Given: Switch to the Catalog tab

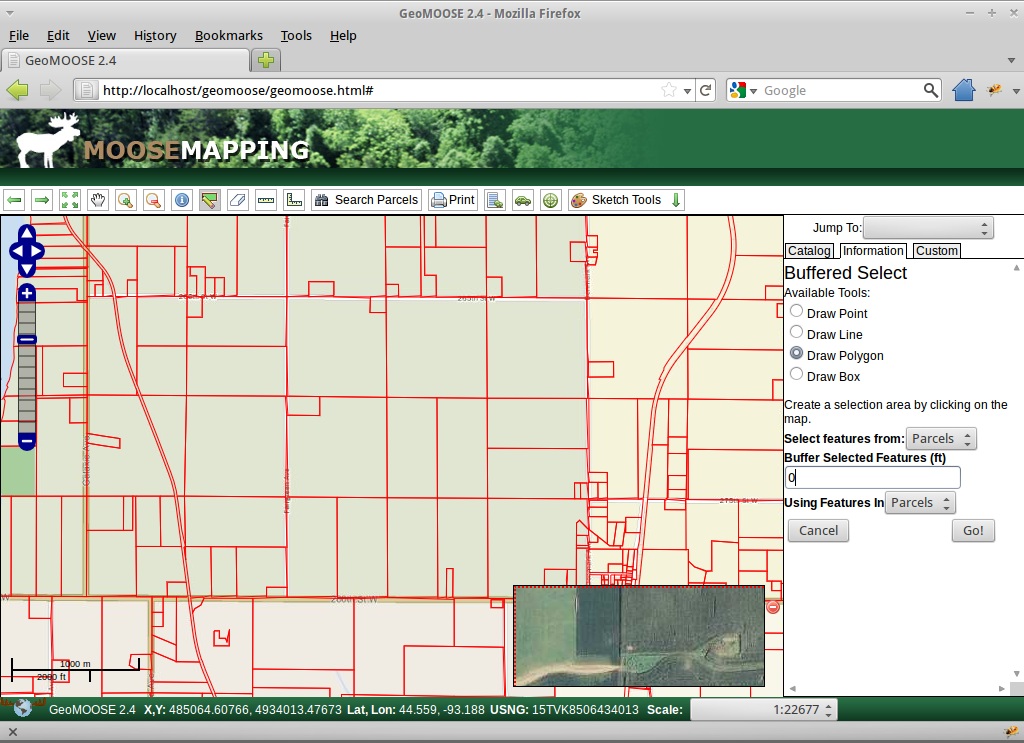Looking at the screenshot, I should coord(809,251).
